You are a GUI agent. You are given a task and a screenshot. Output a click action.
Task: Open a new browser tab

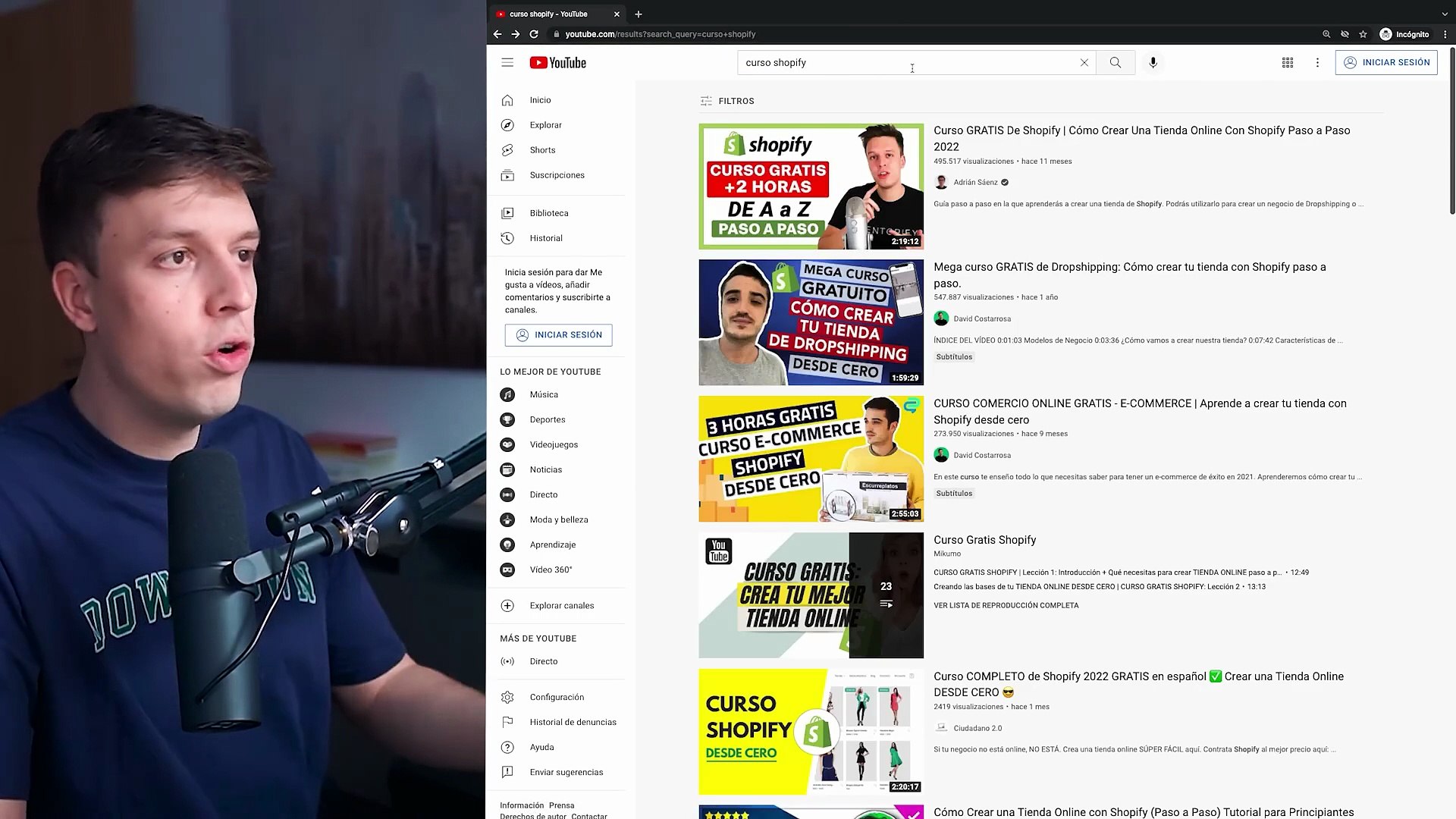click(x=639, y=14)
